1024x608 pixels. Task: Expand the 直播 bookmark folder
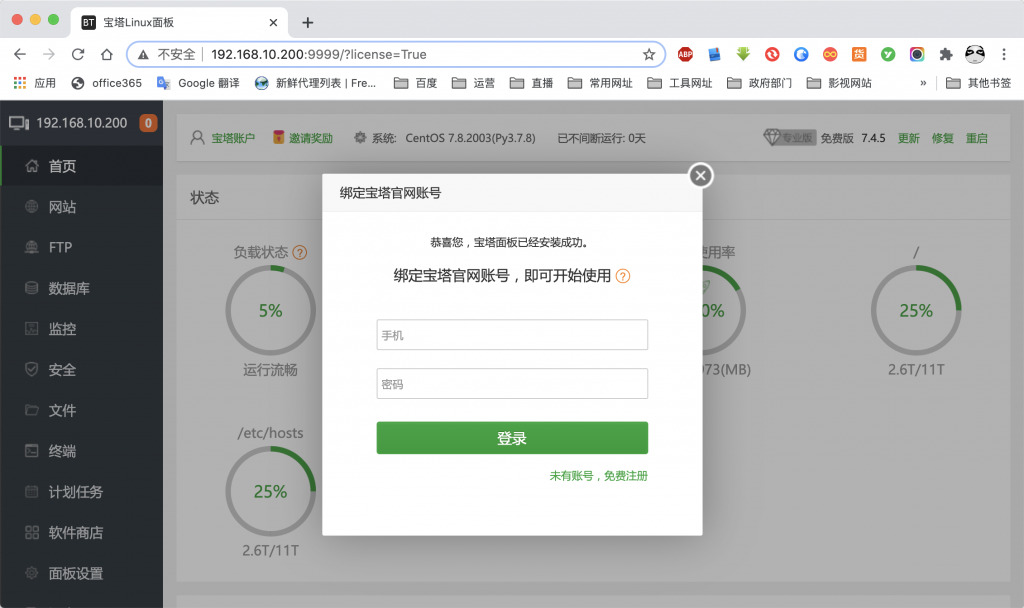tap(532, 83)
